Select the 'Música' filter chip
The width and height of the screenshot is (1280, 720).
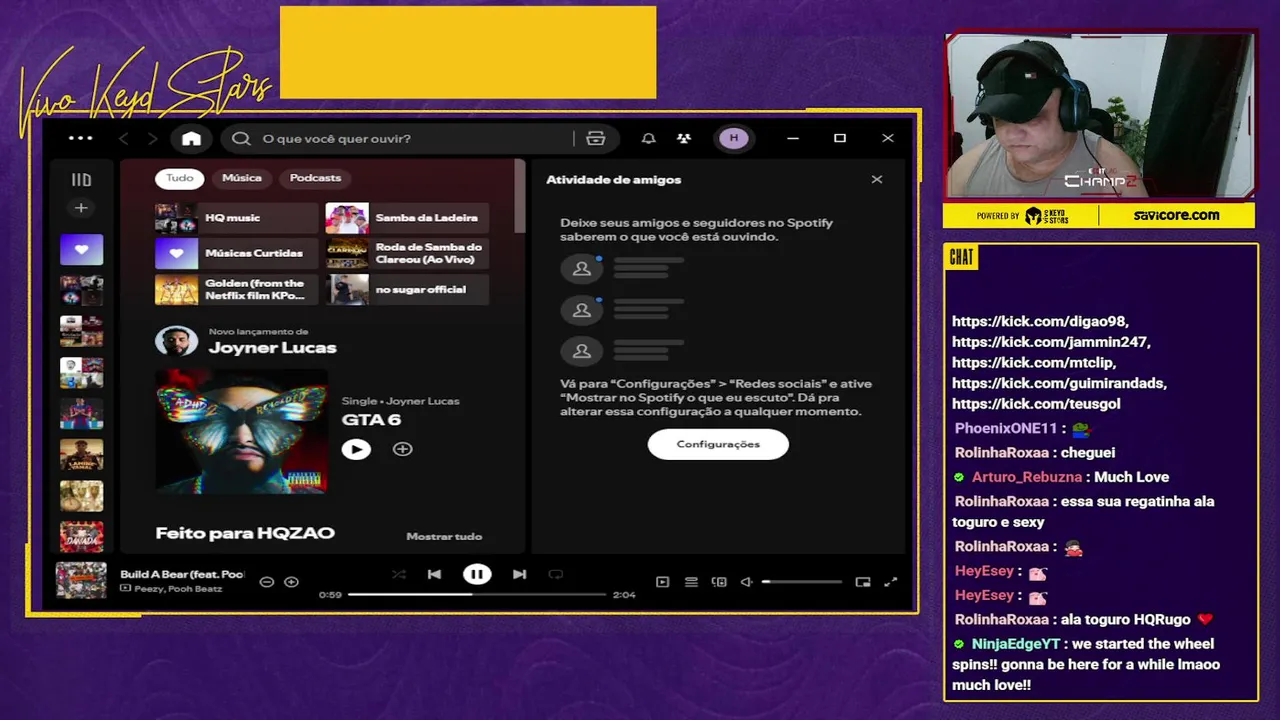[x=242, y=178]
